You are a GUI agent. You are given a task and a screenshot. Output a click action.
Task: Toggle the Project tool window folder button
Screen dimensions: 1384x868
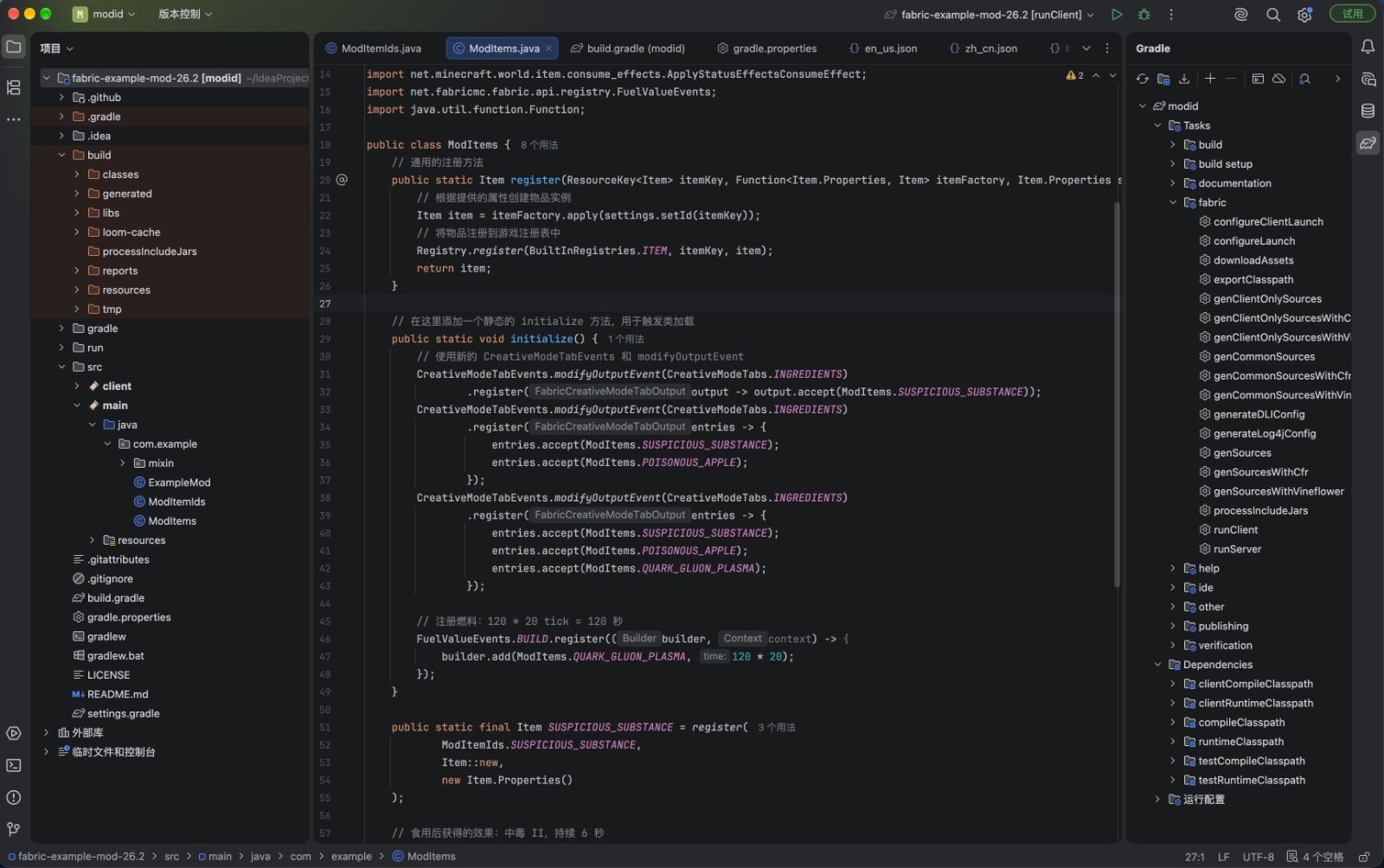click(14, 47)
